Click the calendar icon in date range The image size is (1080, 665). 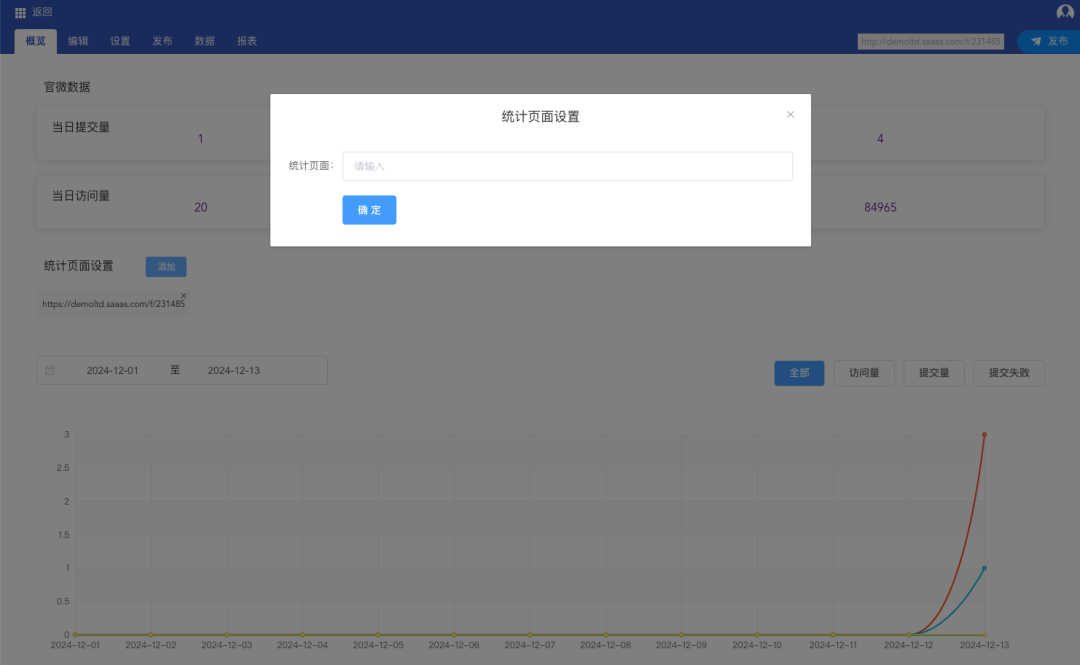(x=50, y=371)
